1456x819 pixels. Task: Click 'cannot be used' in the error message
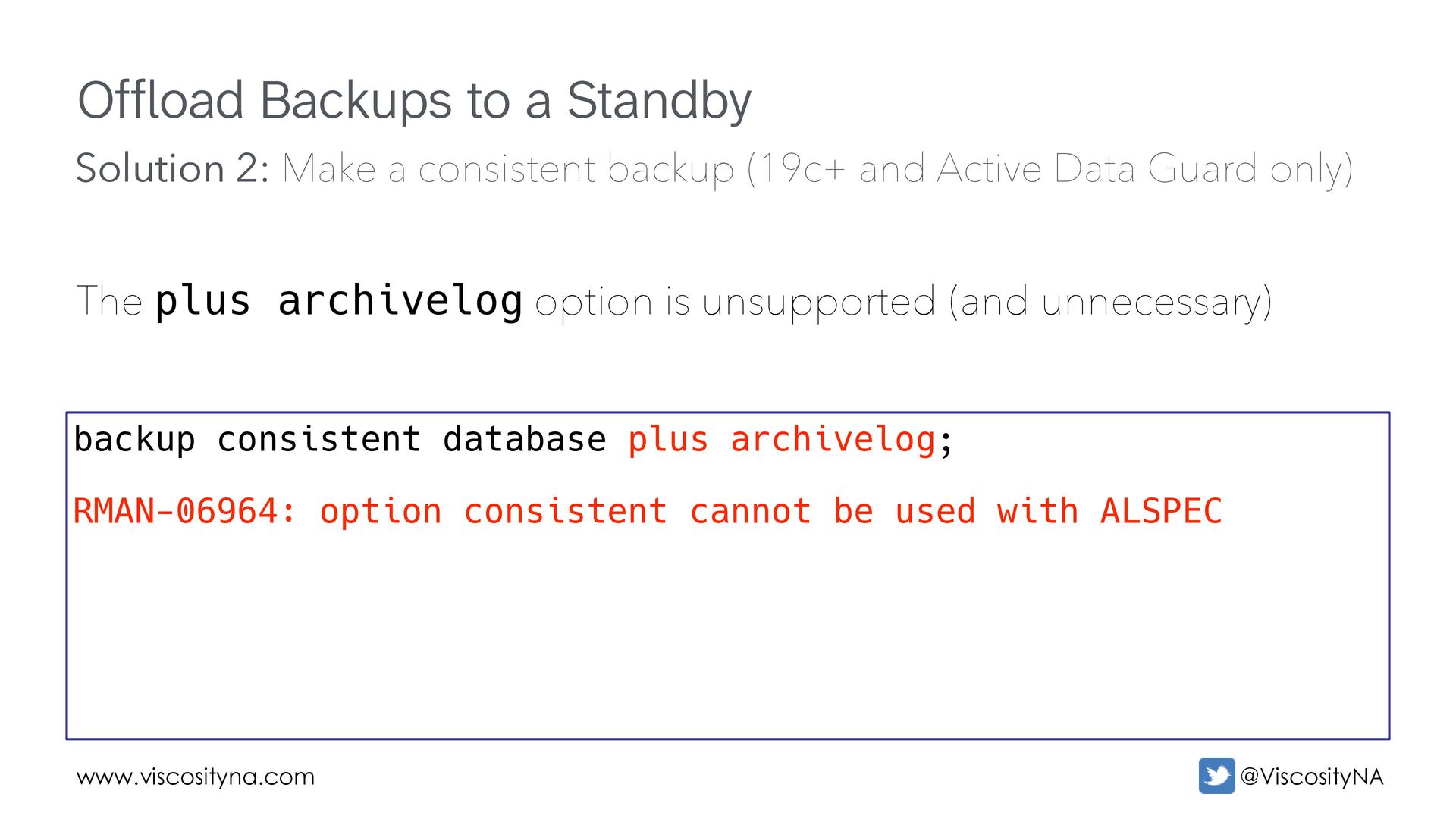point(832,511)
